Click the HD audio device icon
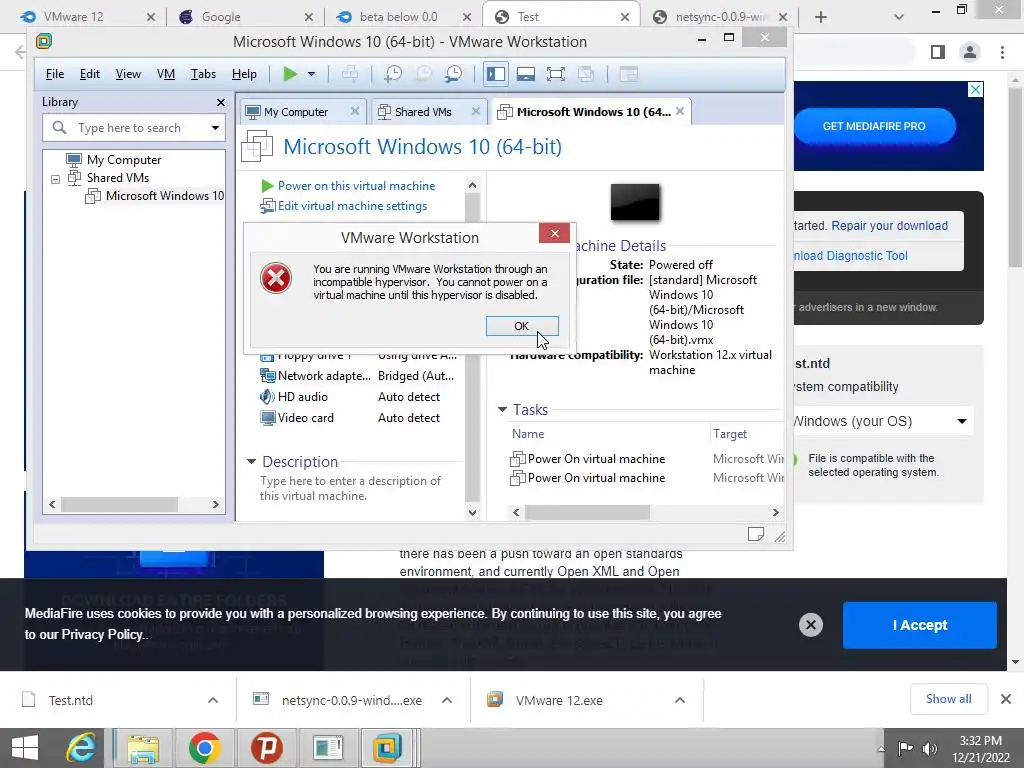 [267, 396]
